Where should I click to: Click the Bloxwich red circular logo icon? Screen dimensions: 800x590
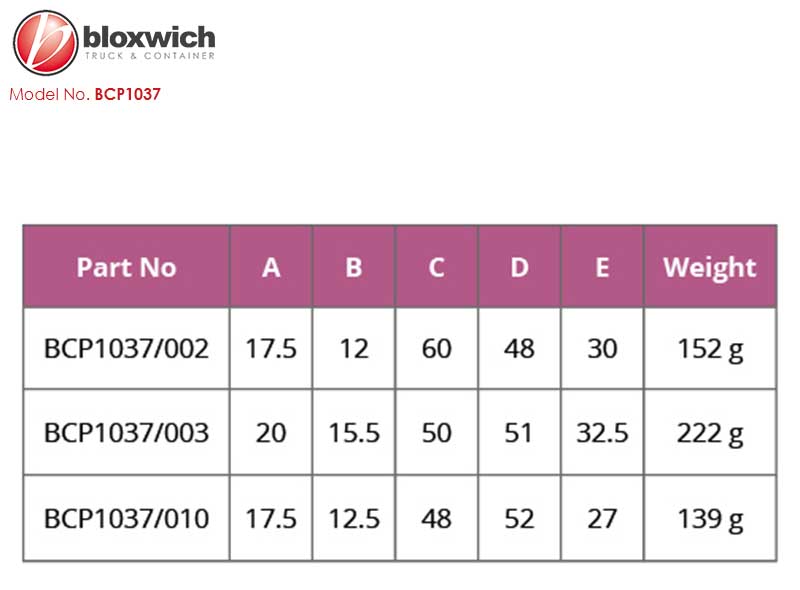pyautogui.click(x=45, y=43)
